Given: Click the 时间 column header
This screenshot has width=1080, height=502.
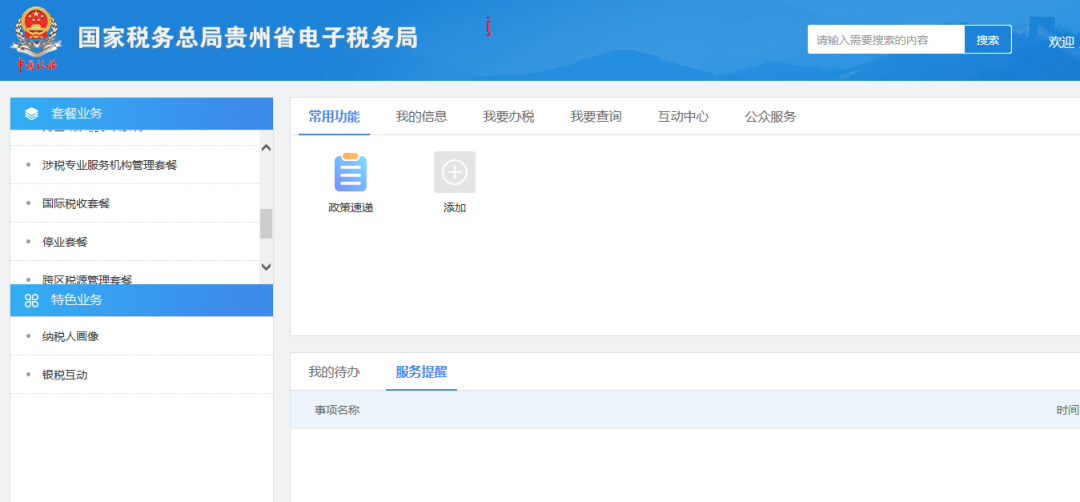Looking at the screenshot, I should click(1068, 410).
